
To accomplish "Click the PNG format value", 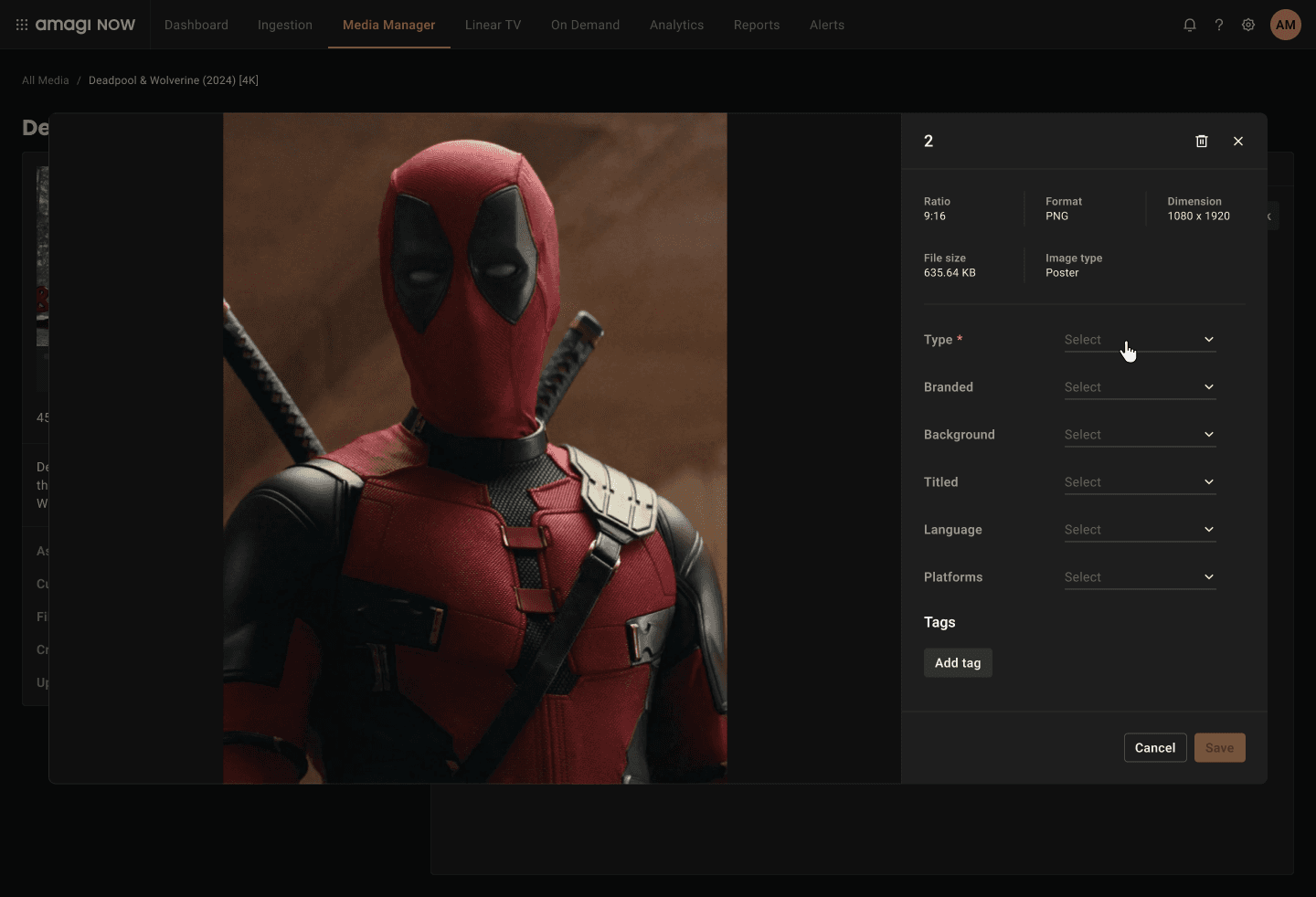I will coord(1056,216).
